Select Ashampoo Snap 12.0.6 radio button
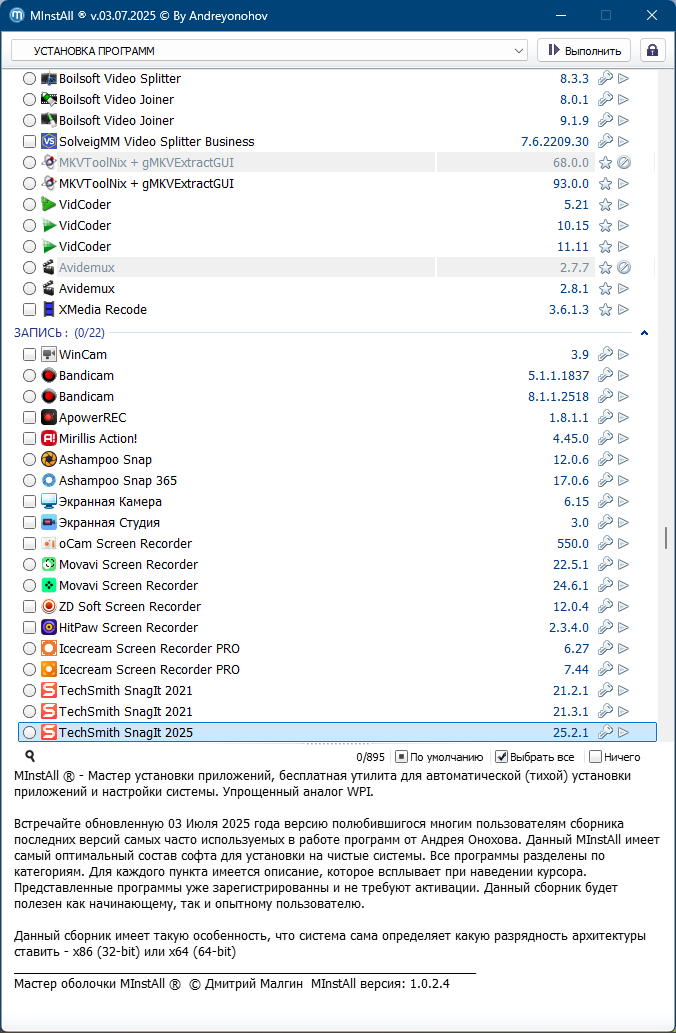Viewport: 676px width, 1033px height. [x=29, y=460]
